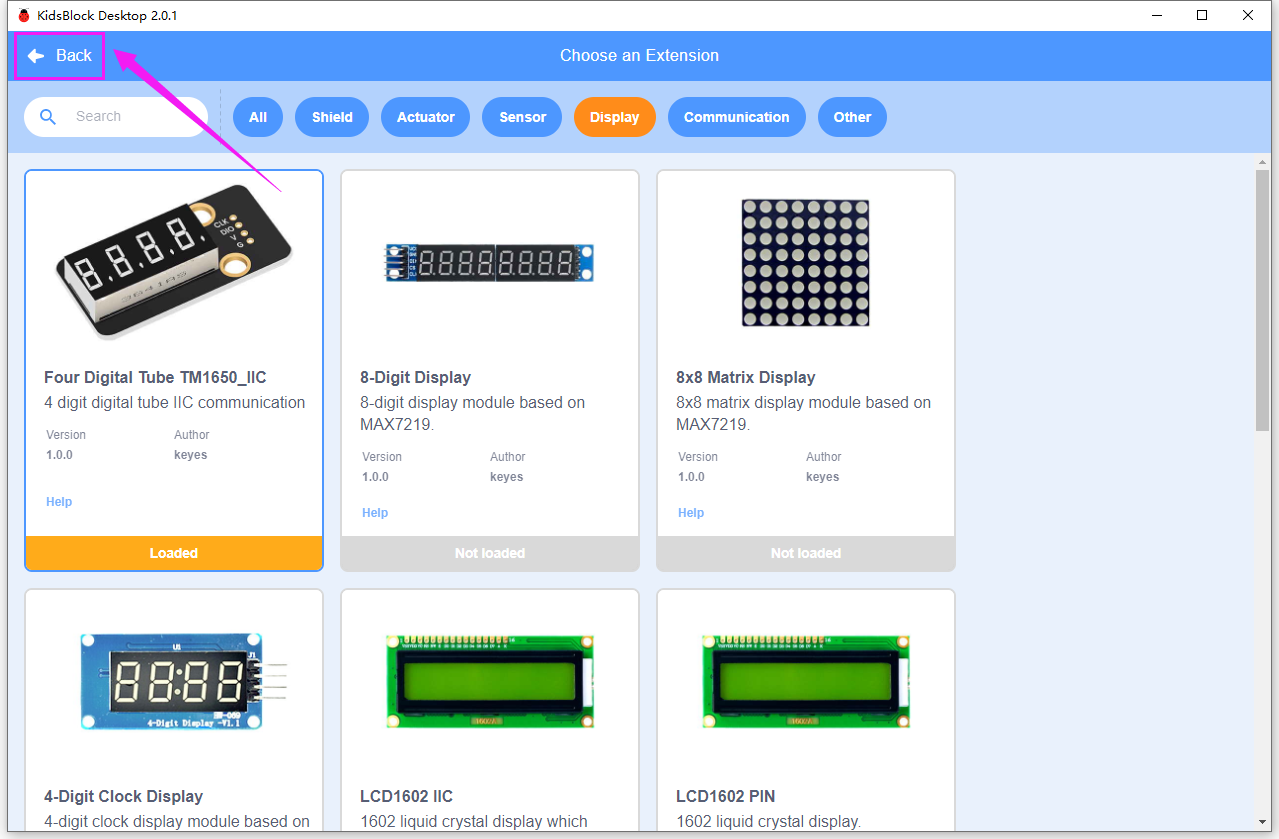Click the LCD1602 IIC title
This screenshot has width=1279, height=839.
tap(406, 797)
